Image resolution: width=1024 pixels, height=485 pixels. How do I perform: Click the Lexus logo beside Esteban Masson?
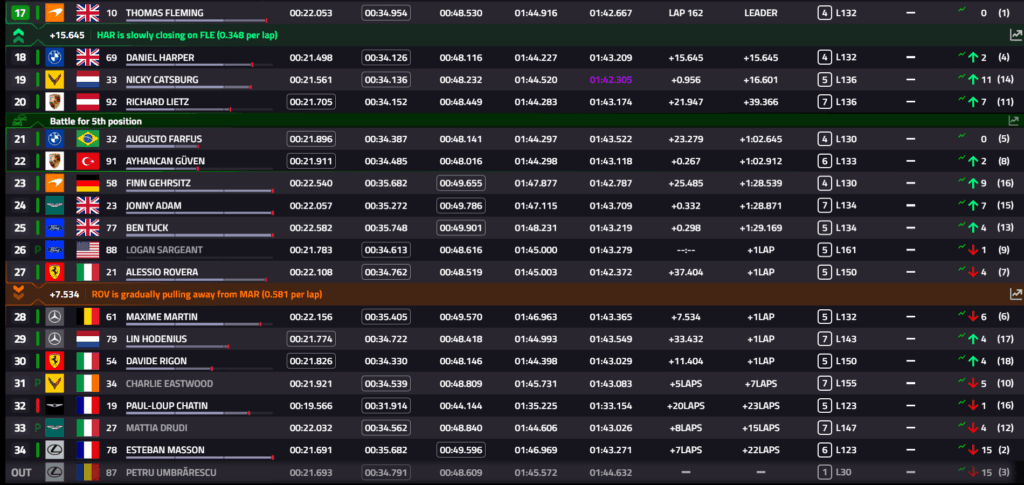point(55,450)
